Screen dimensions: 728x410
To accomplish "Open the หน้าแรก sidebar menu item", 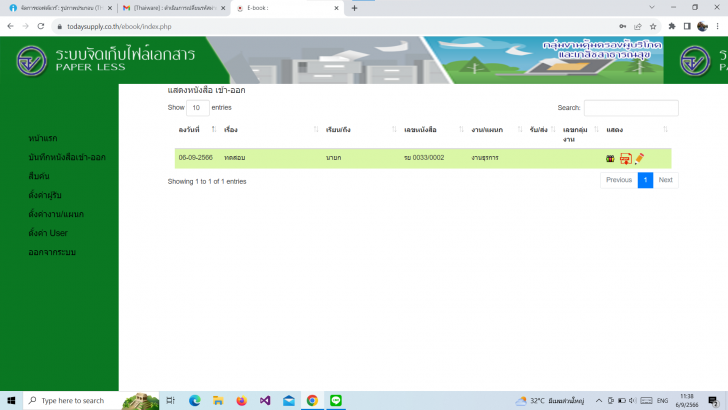I will [43, 138].
